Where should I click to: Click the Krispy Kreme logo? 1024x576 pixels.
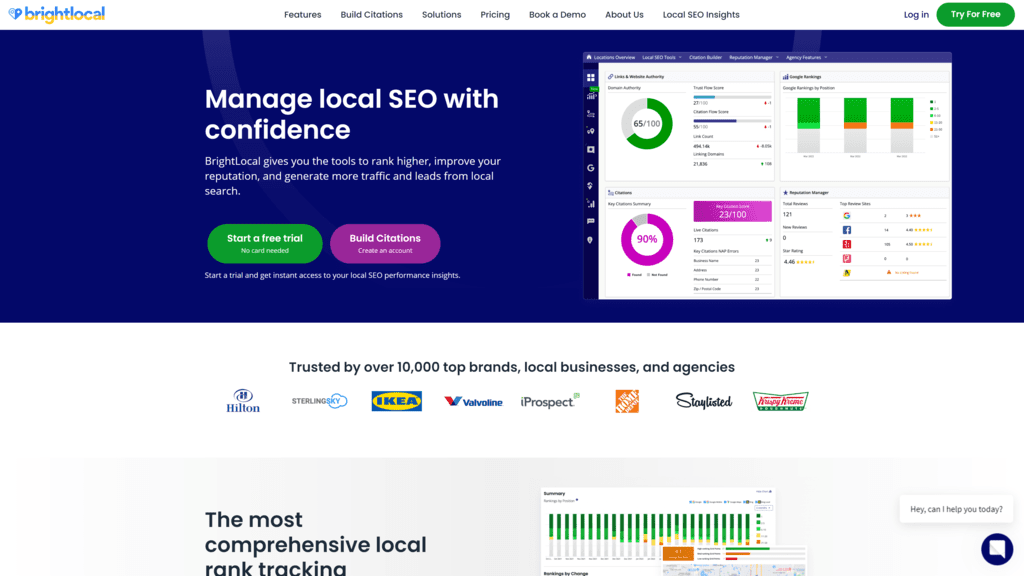780,401
